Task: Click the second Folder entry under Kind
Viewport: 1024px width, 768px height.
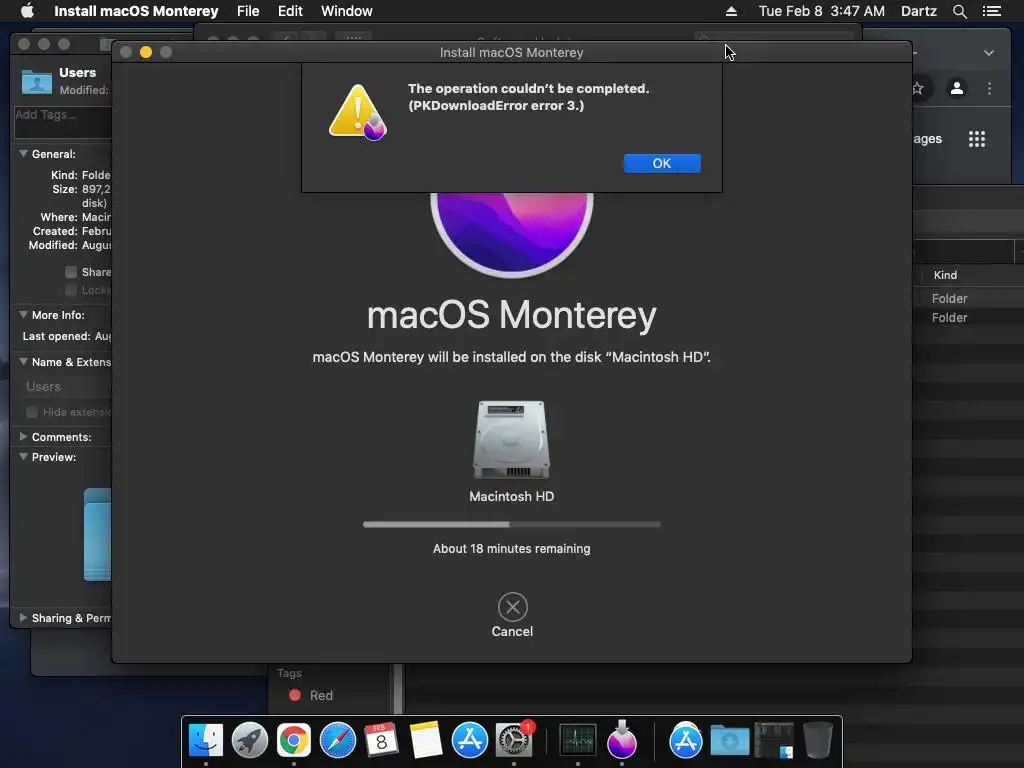Action: pyautogui.click(x=949, y=317)
